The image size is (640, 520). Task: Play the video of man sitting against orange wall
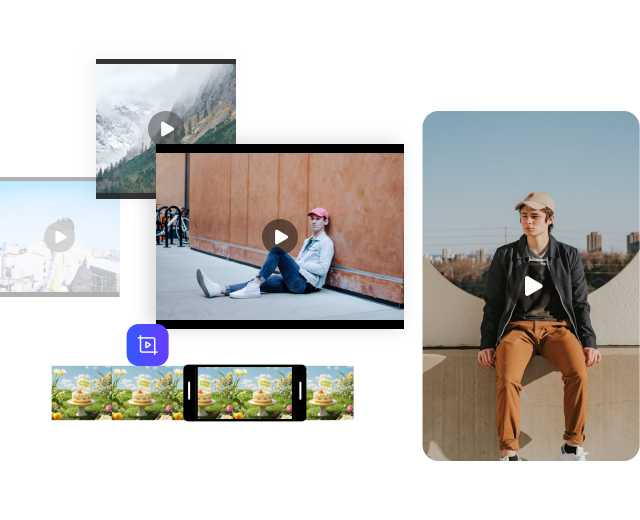point(280,237)
